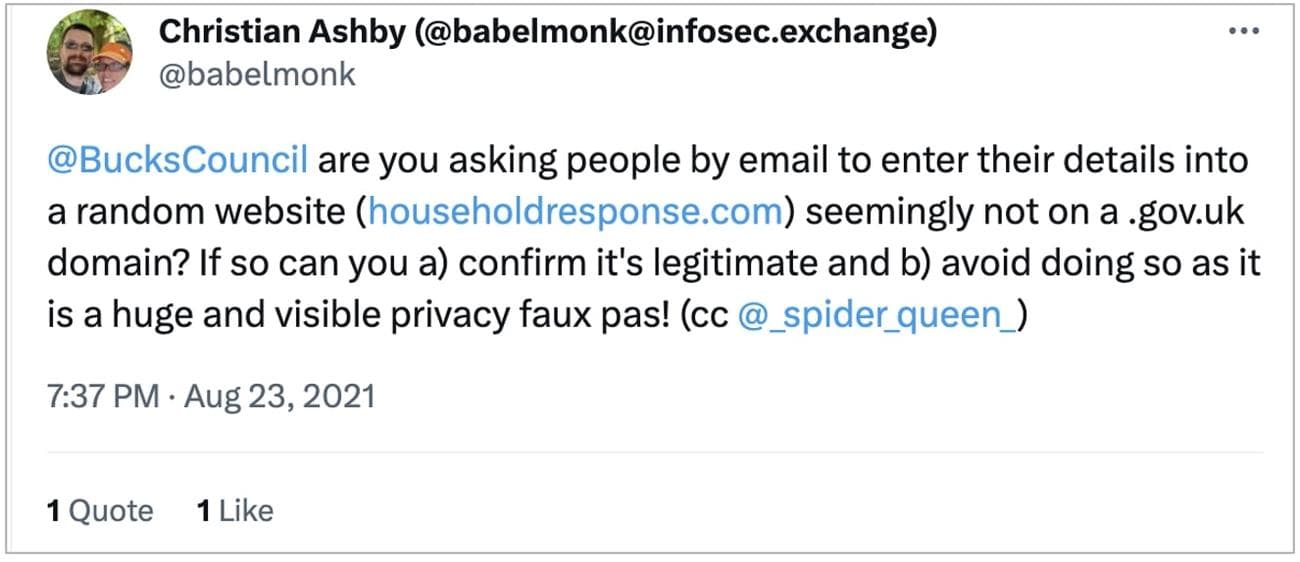The height and width of the screenshot is (562, 1300).
Task: Click the display name Christian Ashby
Action: 279,31
